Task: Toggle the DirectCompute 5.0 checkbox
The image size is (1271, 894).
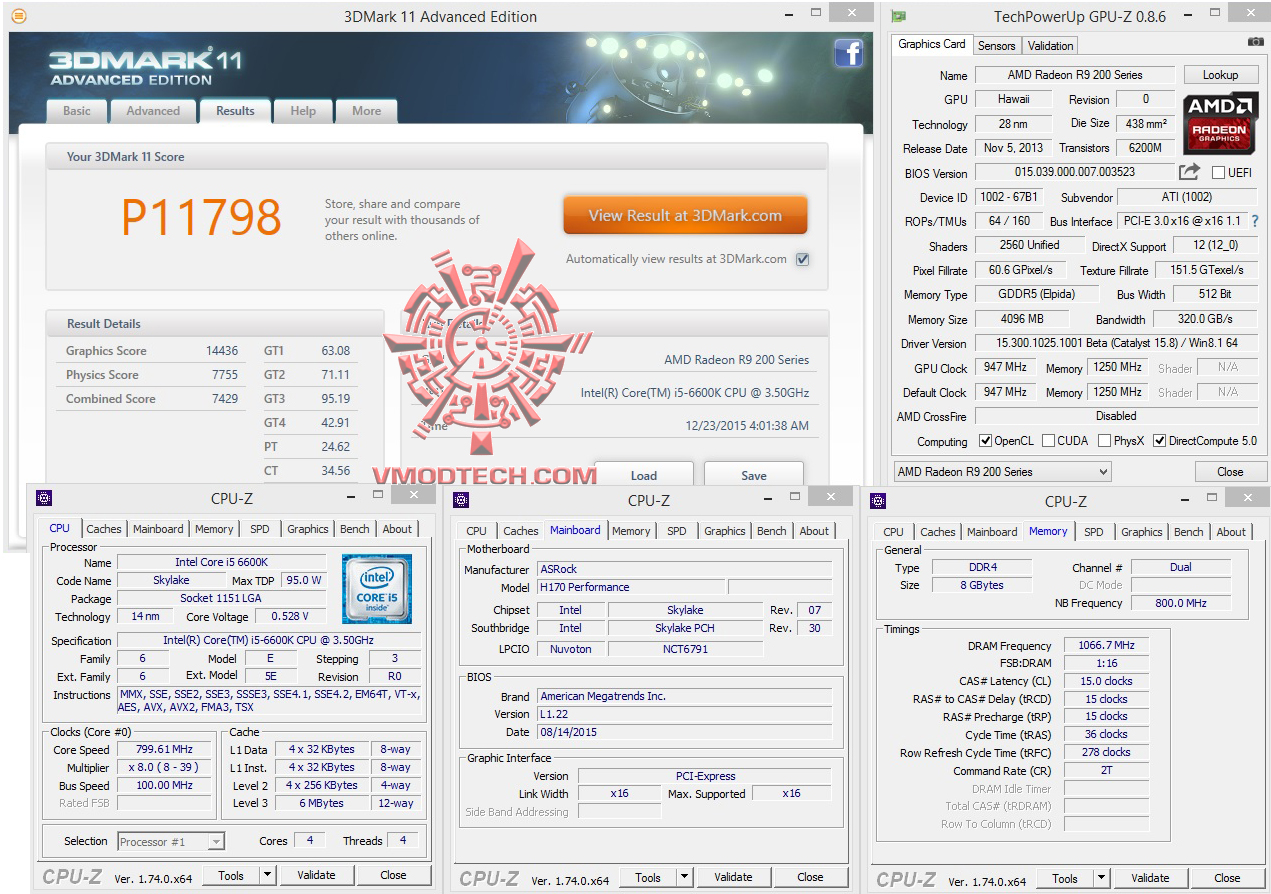Action: tap(1159, 441)
